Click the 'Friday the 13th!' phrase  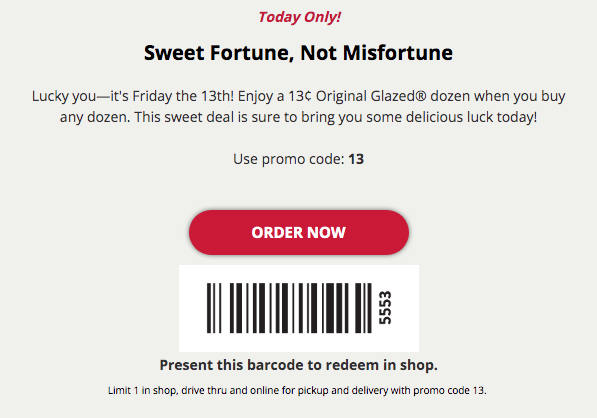pyautogui.click(x=183, y=96)
